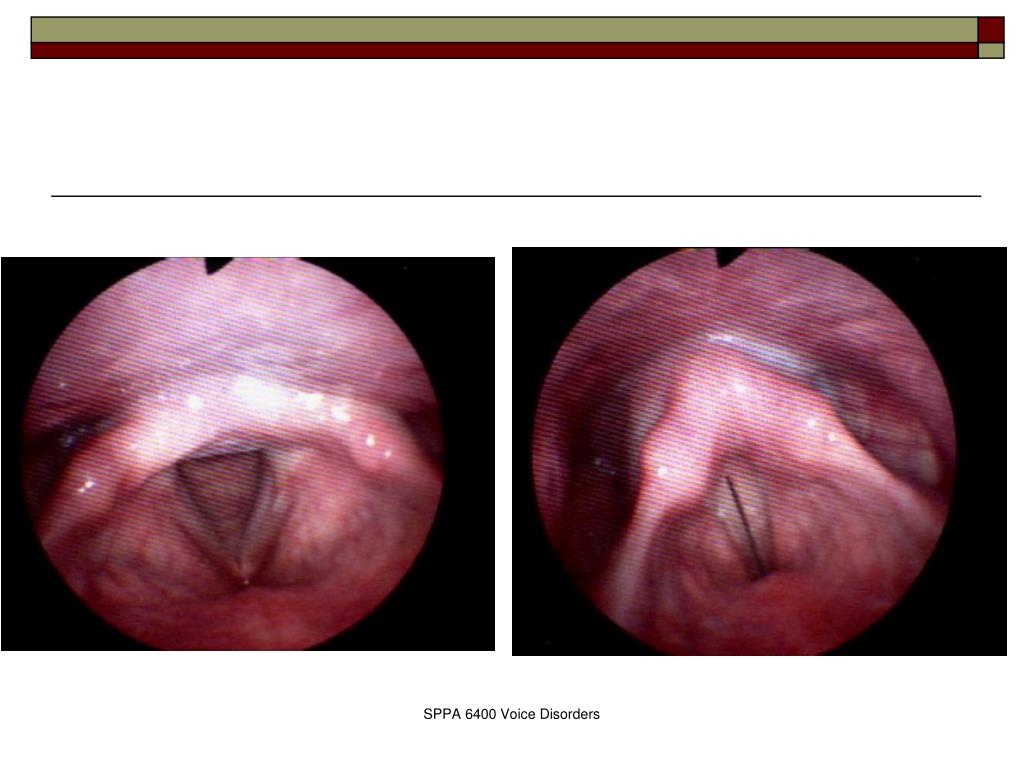Select the 'SPPA 6400 Voice Disorders' footer text
The width and height of the screenshot is (1024, 768).
tap(511, 714)
